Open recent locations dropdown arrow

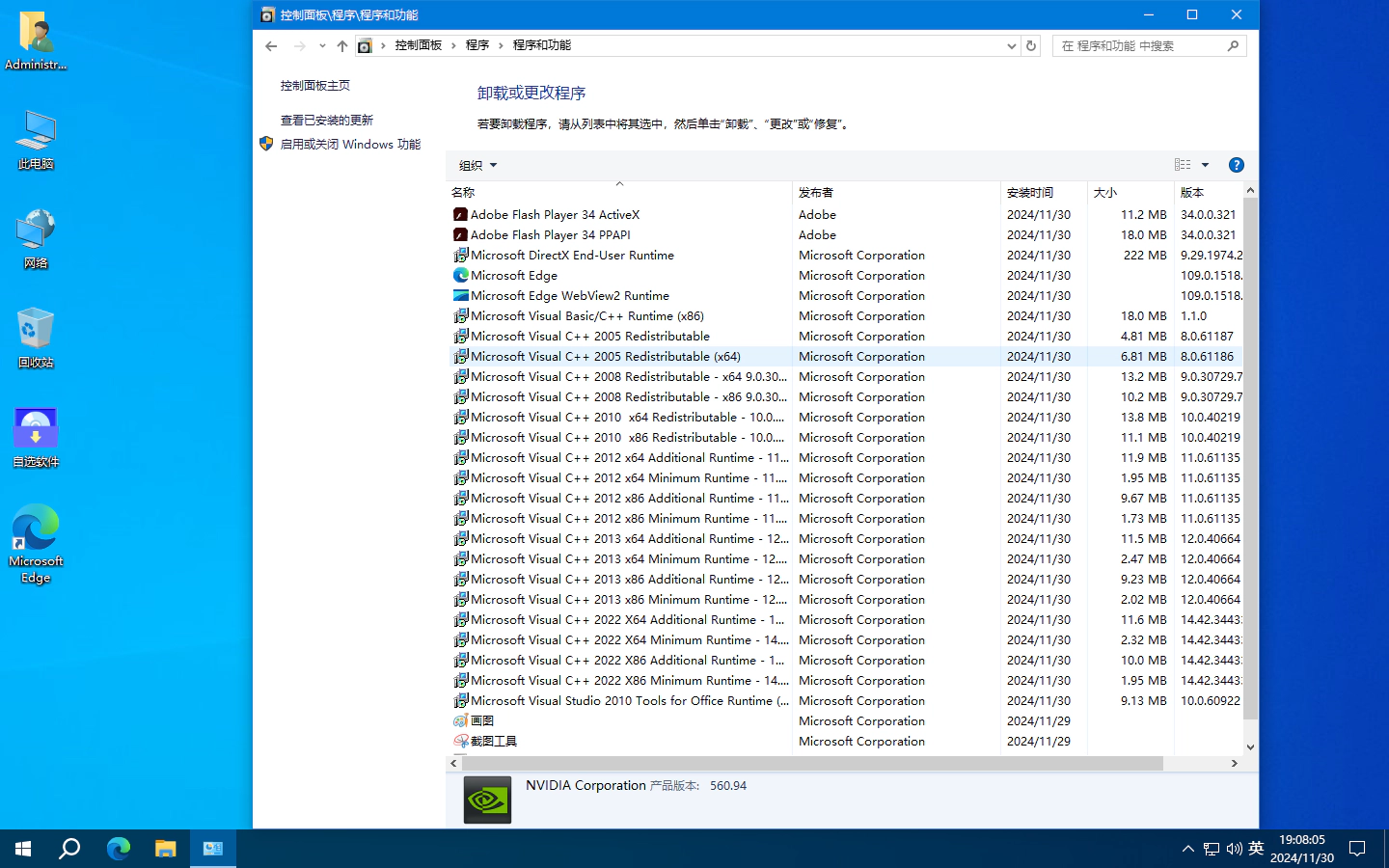[x=322, y=45]
